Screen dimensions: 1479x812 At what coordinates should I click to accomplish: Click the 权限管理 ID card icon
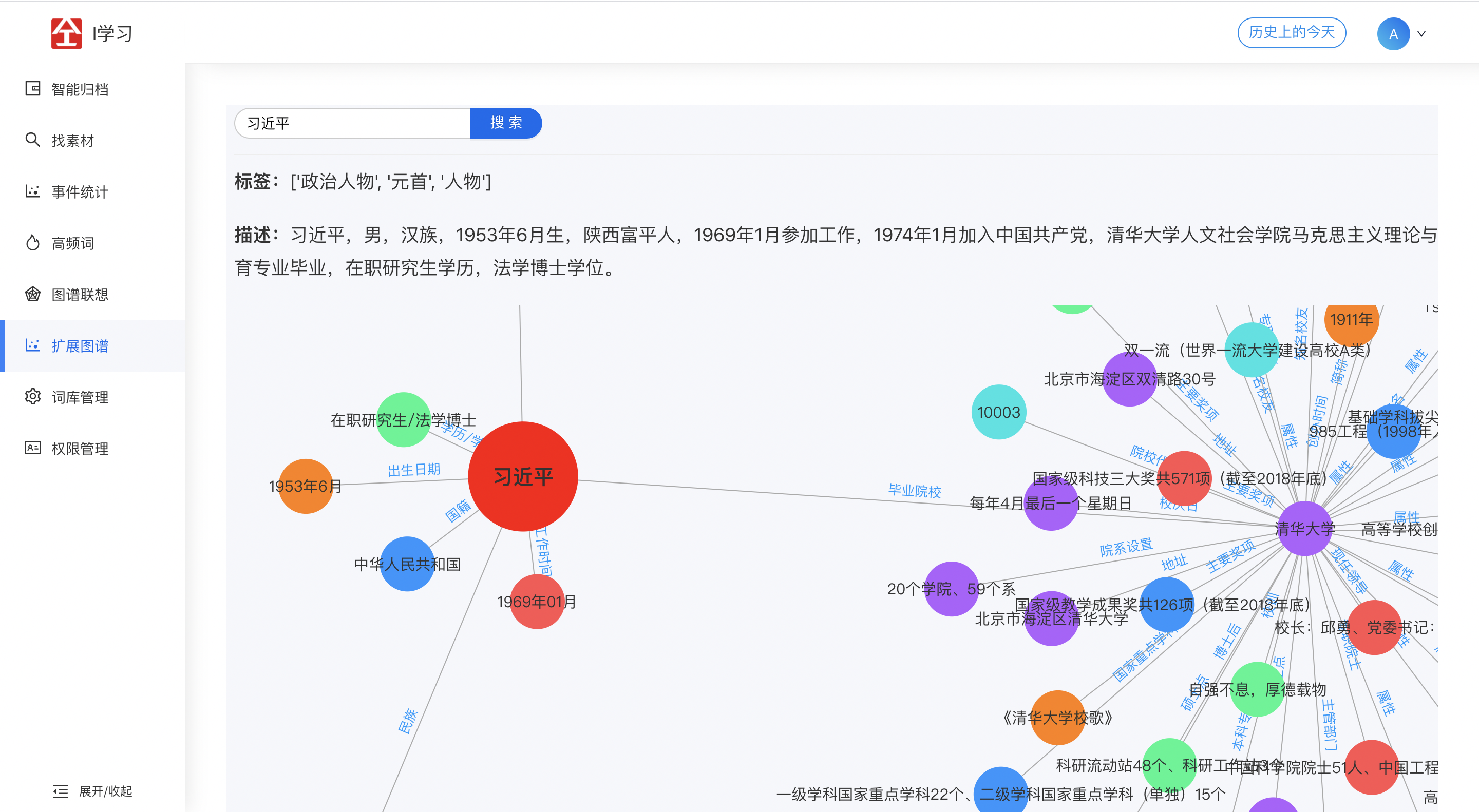tap(33, 448)
